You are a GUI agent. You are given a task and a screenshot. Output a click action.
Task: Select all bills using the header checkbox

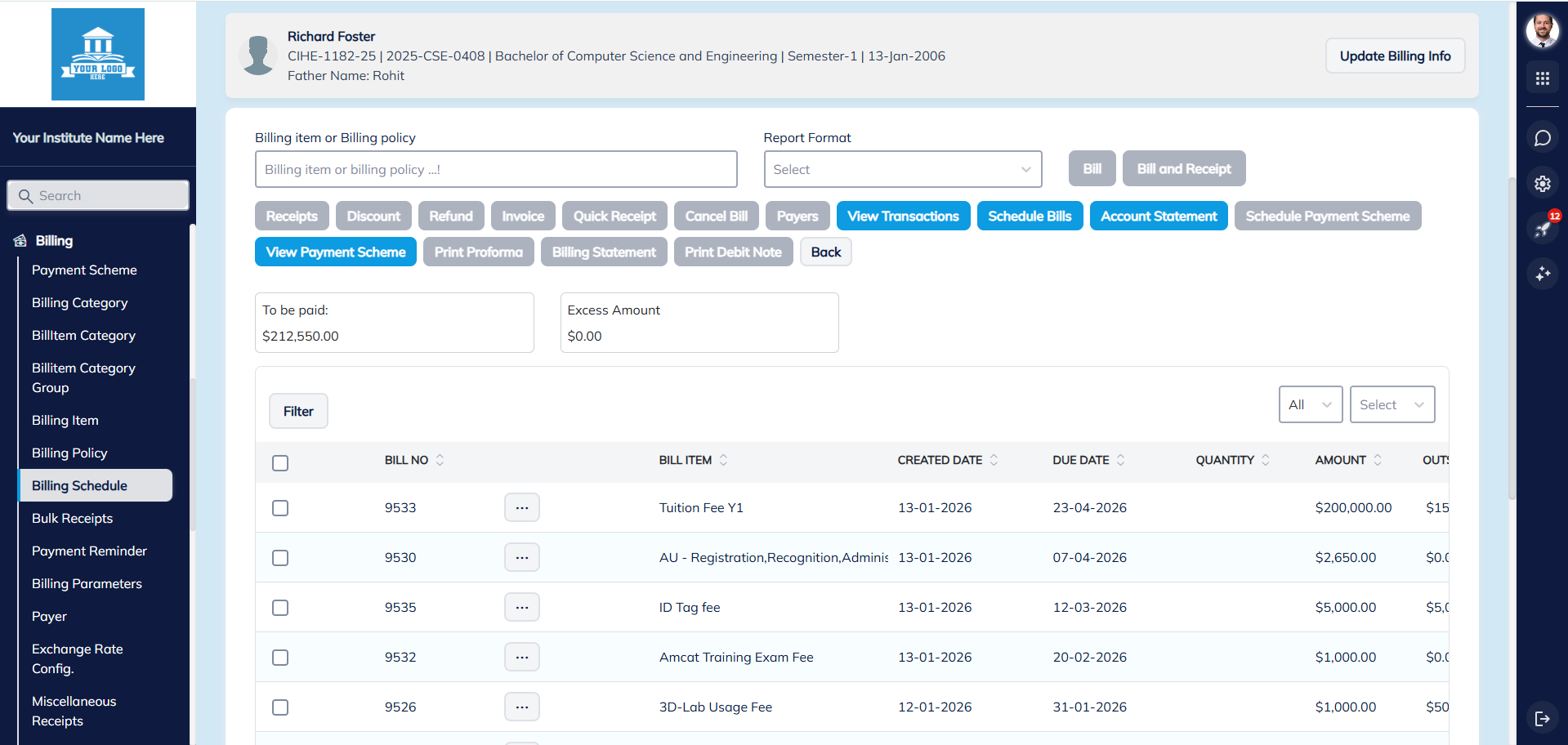(280, 462)
